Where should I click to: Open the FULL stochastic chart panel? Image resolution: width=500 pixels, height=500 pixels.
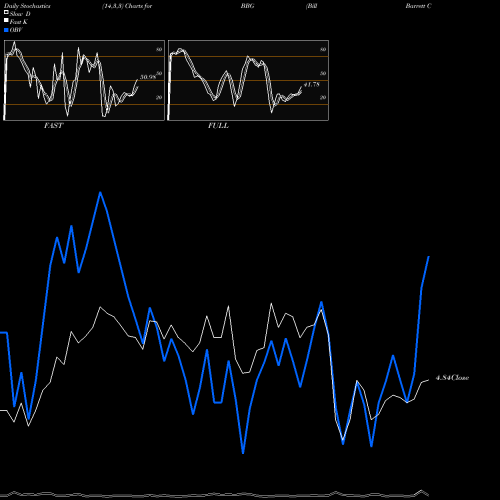click(248, 80)
